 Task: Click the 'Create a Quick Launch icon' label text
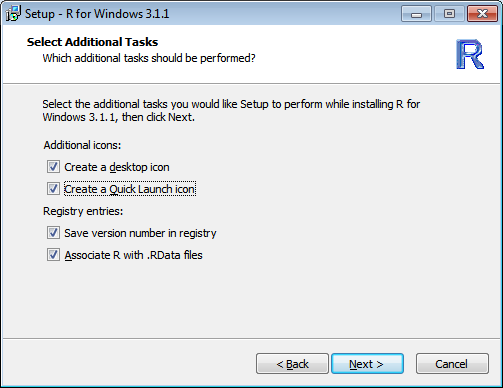[x=130, y=189]
